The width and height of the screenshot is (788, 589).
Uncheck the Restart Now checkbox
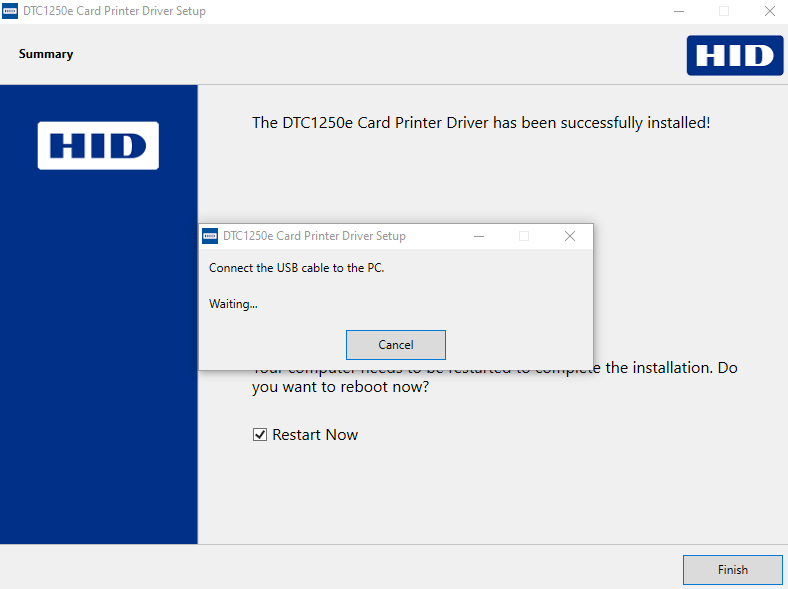(x=260, y=435)
